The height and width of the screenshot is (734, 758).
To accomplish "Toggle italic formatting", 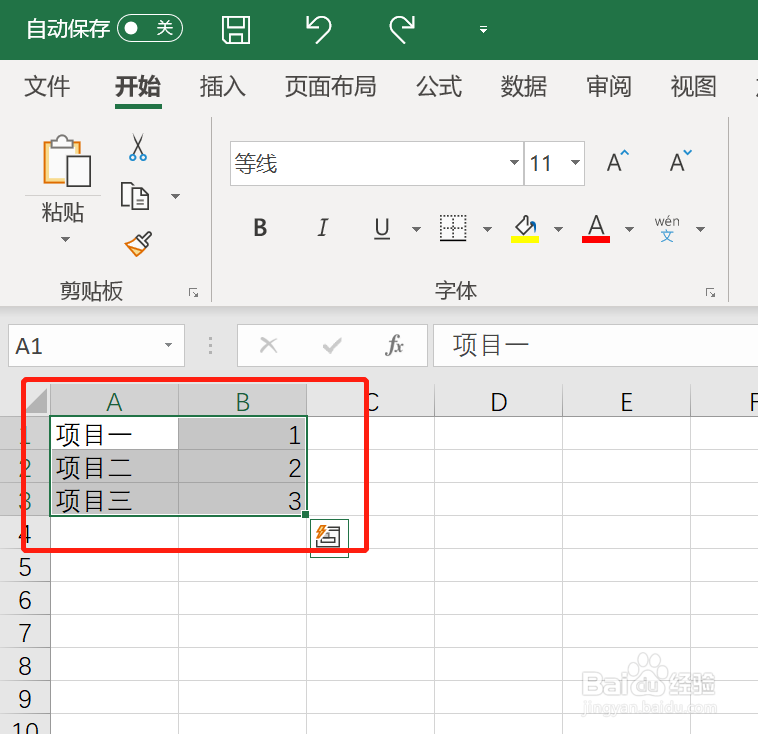I will (x=322, y=228).
